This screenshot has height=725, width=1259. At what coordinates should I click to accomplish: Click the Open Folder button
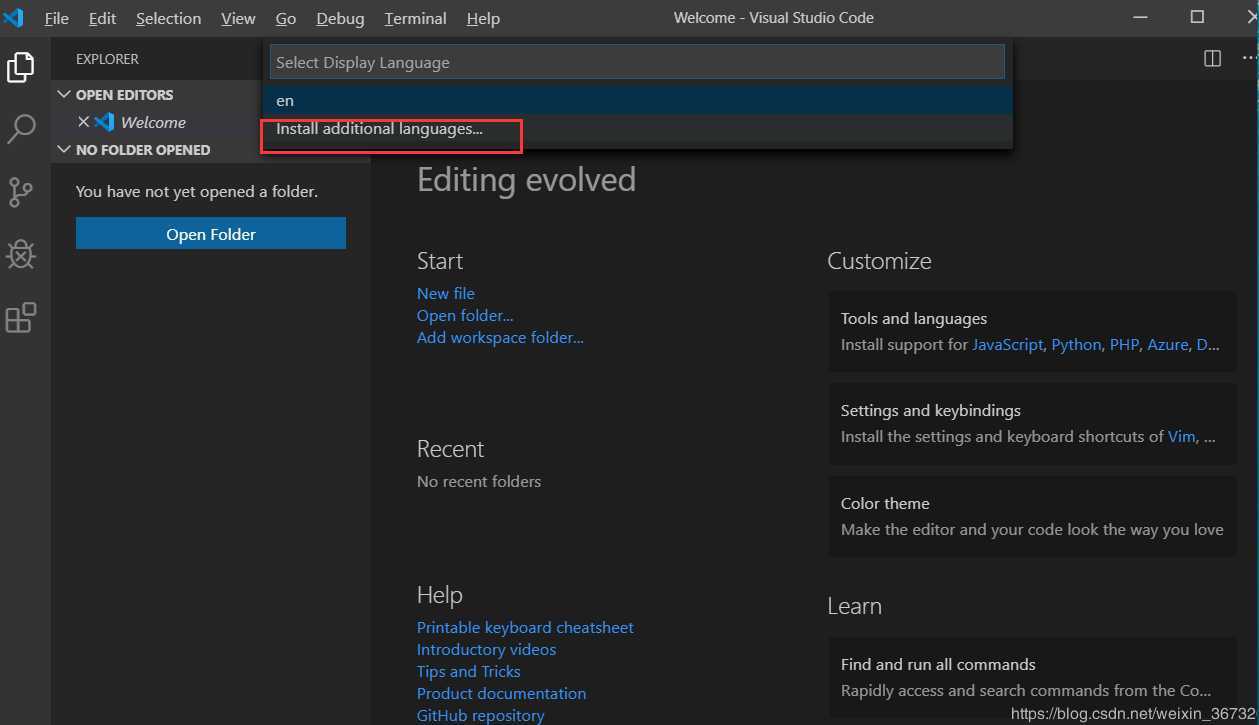[x=211, y=234]
